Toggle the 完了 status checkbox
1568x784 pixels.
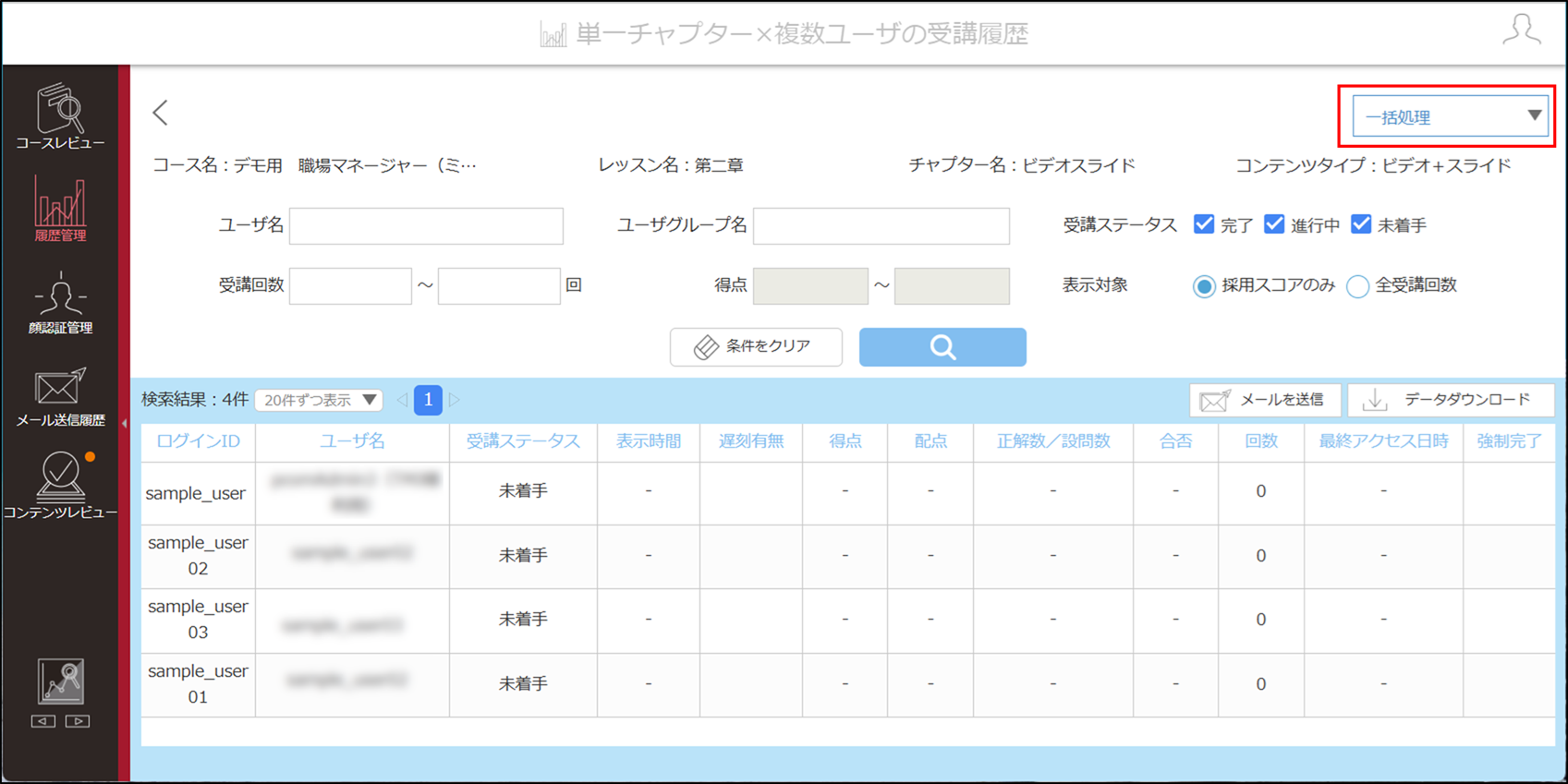coord(1204,224)
